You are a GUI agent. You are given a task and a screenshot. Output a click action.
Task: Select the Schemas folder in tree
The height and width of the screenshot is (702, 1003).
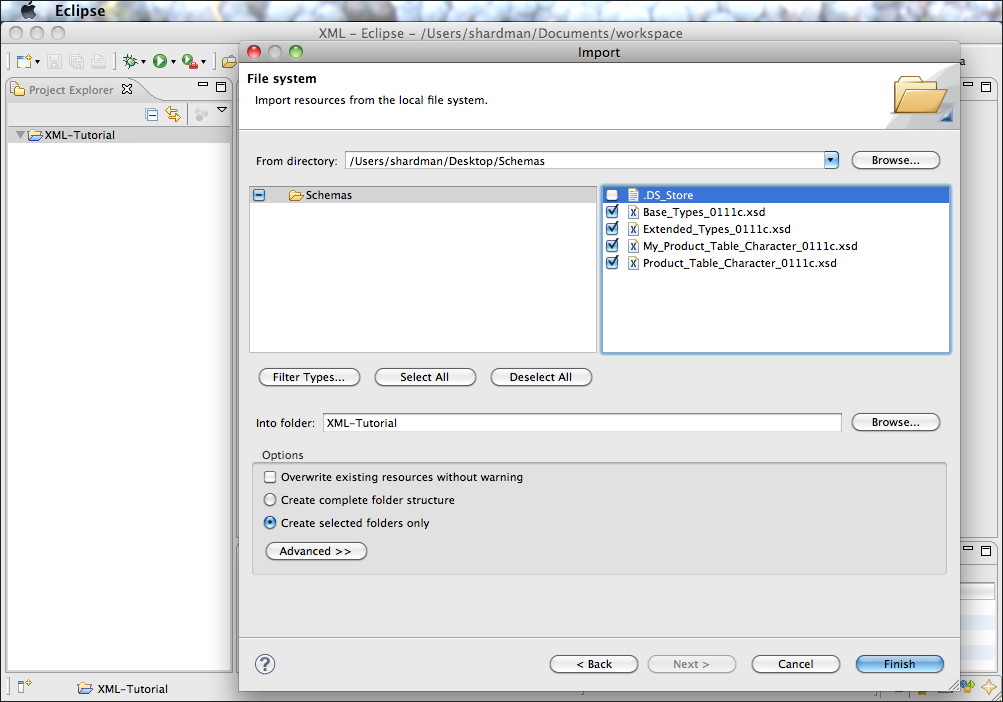[x=328, y=195]
